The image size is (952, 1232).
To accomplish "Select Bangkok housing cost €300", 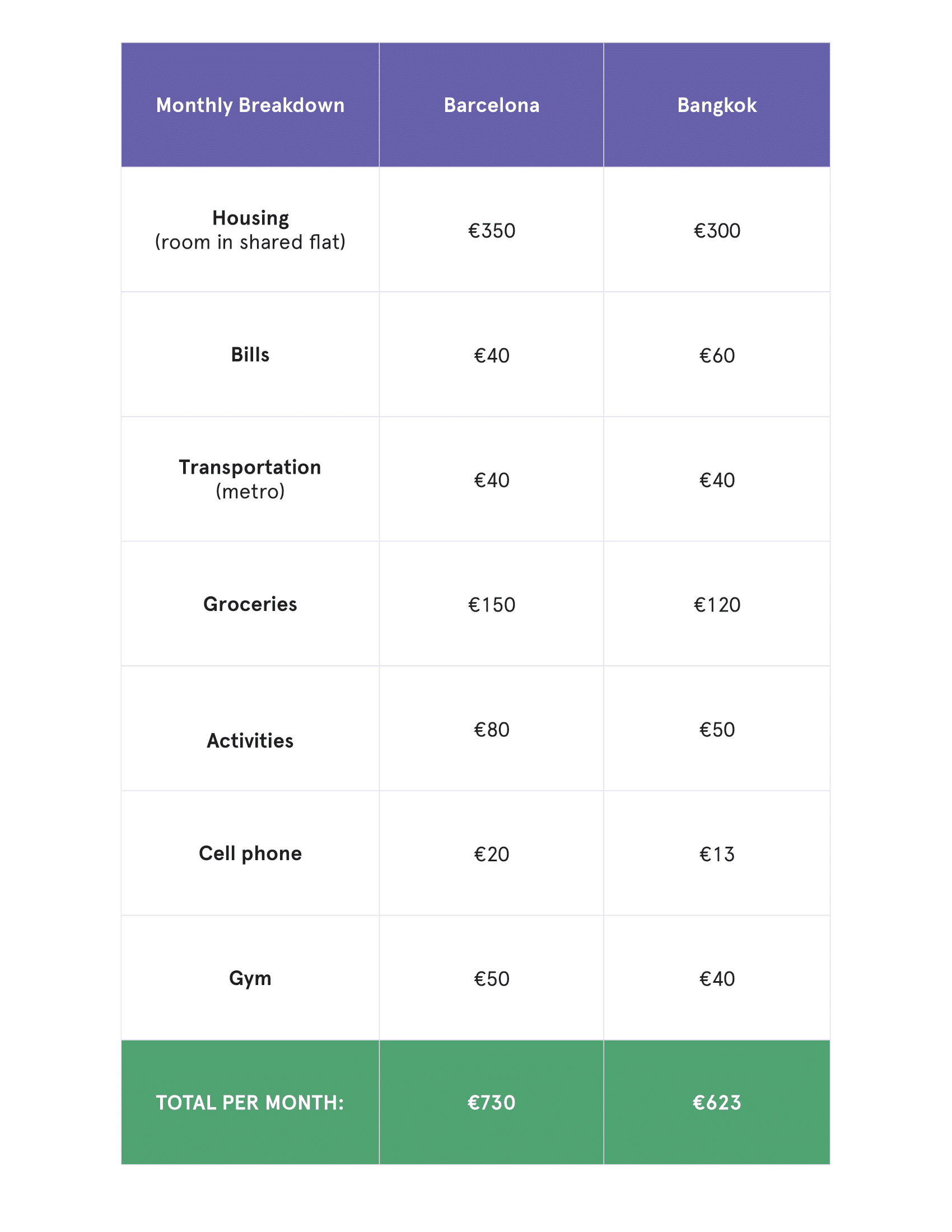I will [716, 231].
